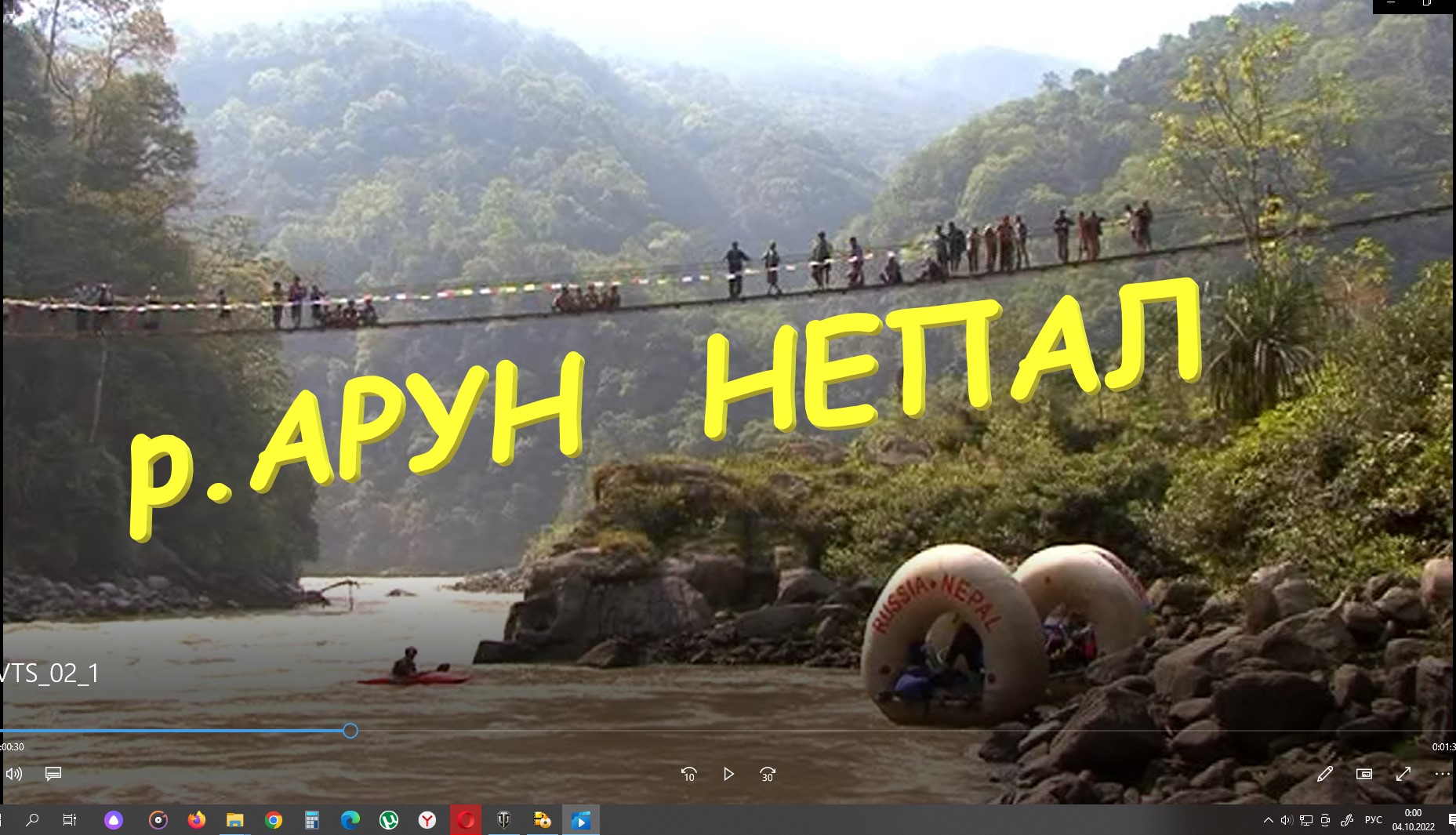
Task: Switch the РУС input language
Action: click(x=1373, y=820)
